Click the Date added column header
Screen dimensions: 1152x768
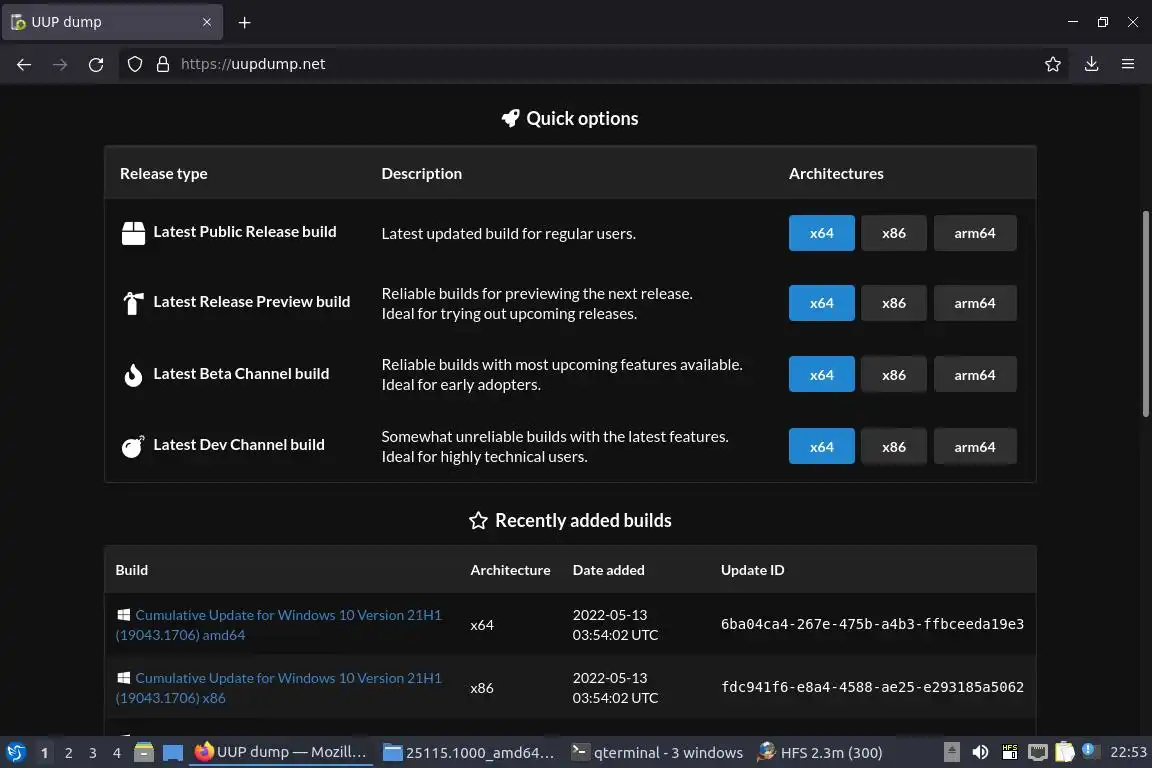pos(608,570)
